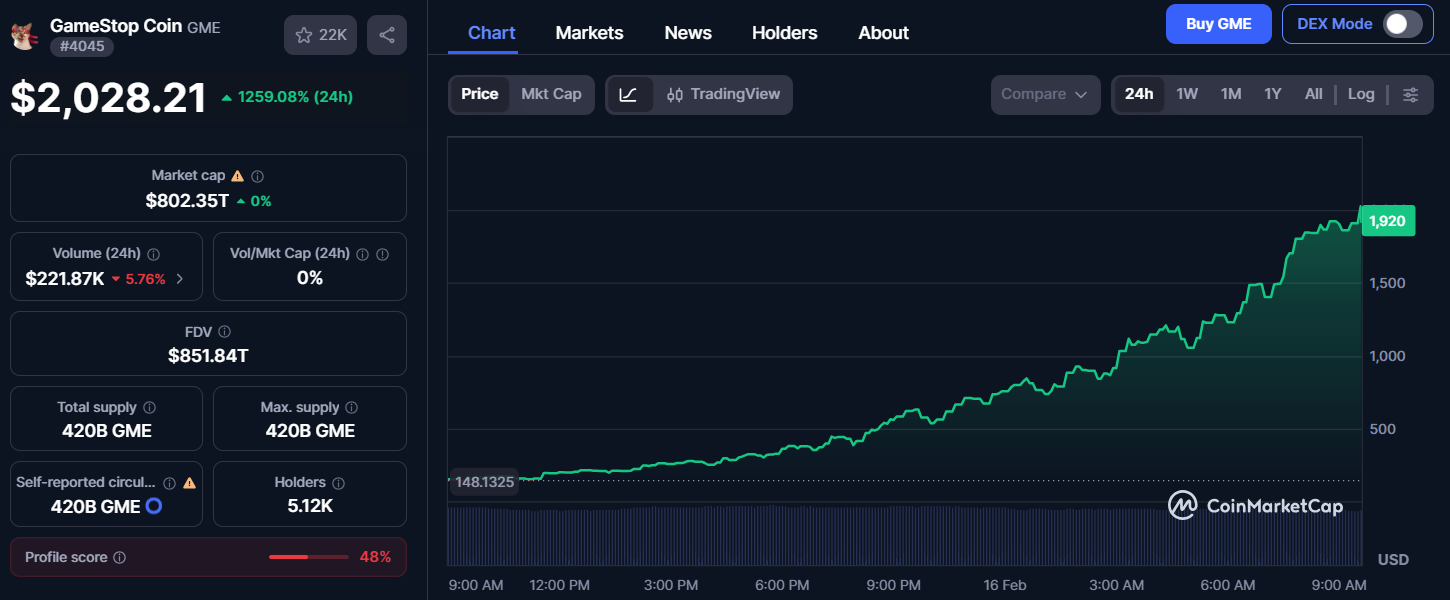Click the 48% profile score value

click(x=375, y=557)
